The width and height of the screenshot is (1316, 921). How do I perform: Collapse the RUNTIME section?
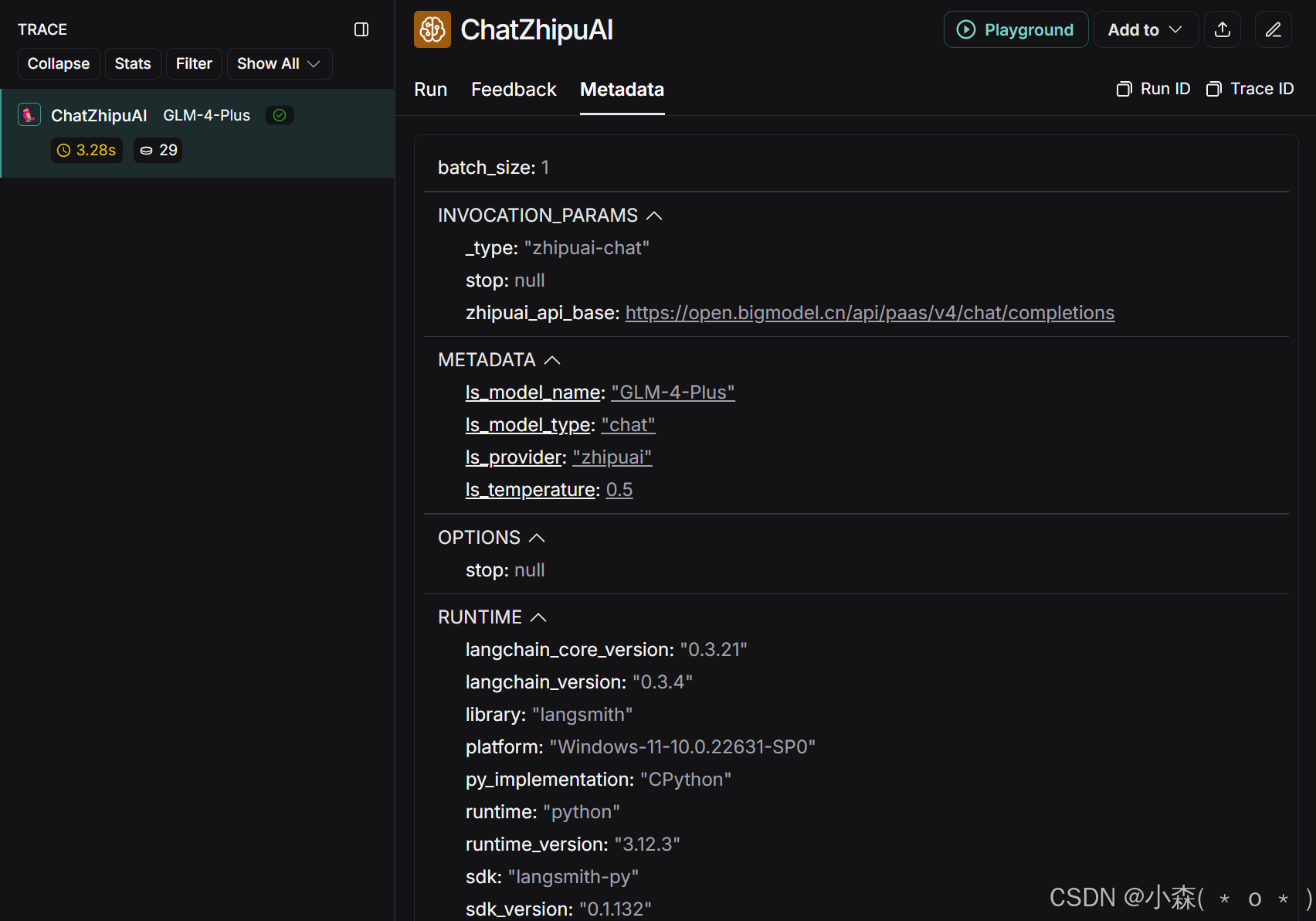click(538, 617)
